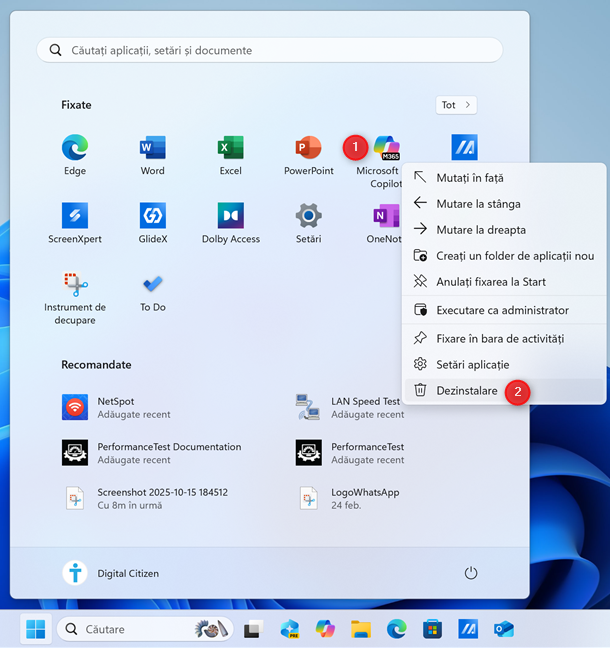Open the Edge pinned app
Image resolution: width=610 pixels, height=648 pixels.
coord(75,155)
